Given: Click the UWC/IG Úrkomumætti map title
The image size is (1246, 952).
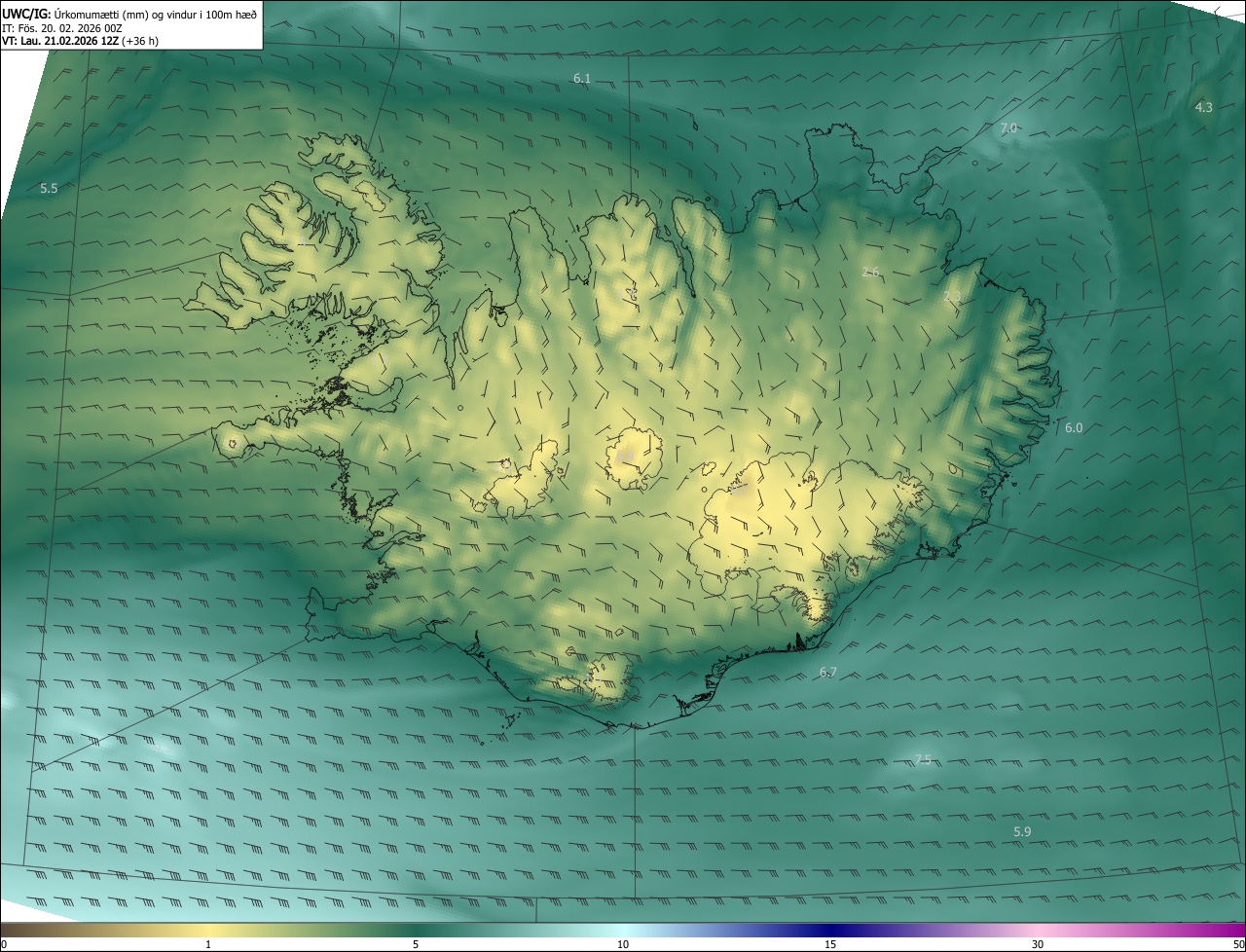Looking at the screenshot, I should [x=129, y=14].
